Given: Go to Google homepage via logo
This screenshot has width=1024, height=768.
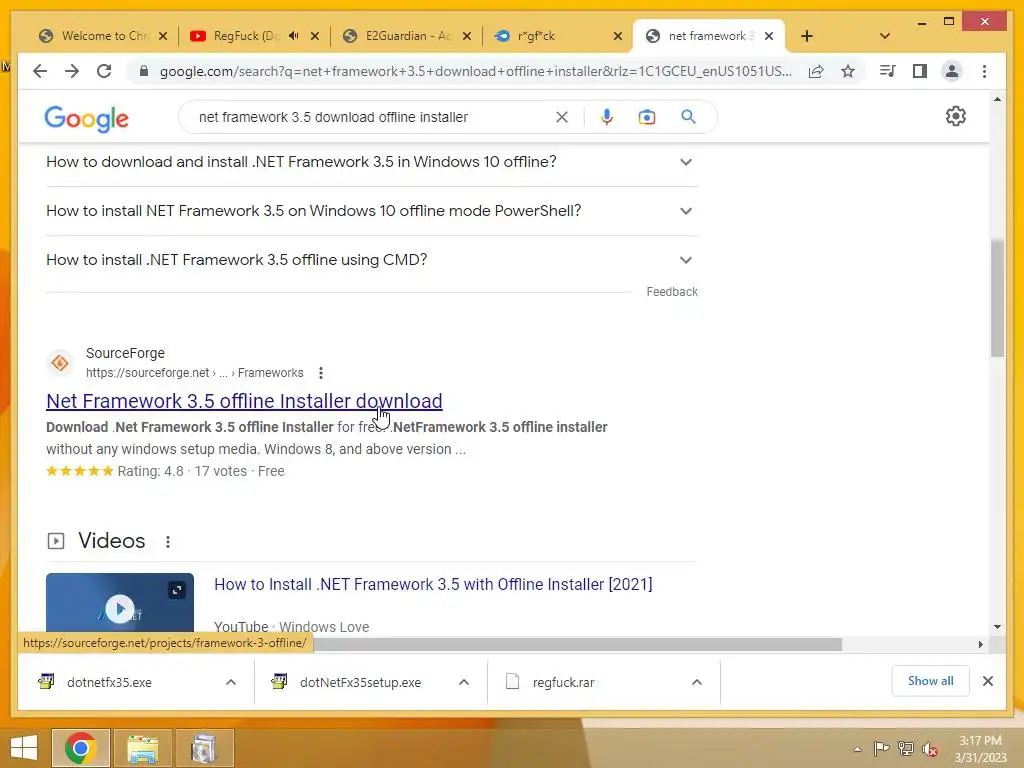Looking at the screenshot, I should click(86, 118).
